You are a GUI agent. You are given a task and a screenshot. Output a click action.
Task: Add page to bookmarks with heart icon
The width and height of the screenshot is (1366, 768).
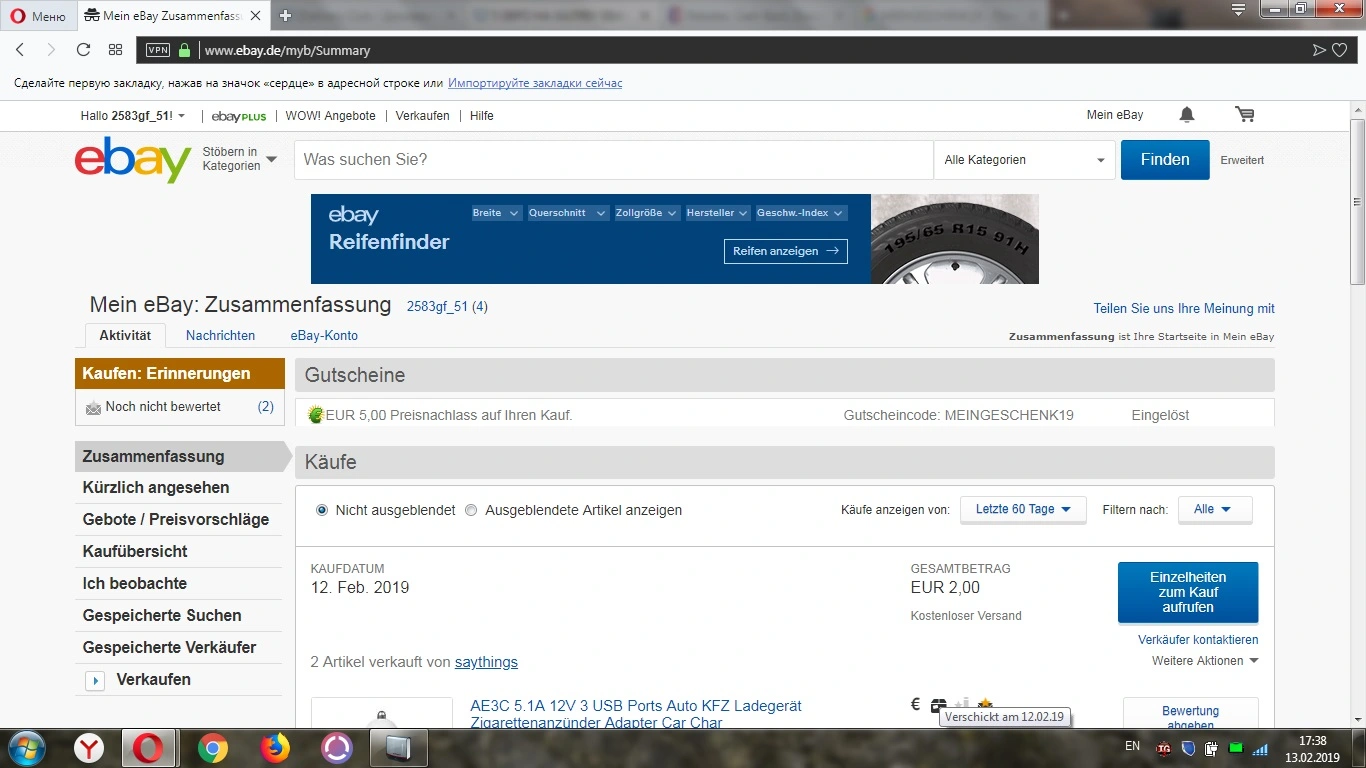1339,50
